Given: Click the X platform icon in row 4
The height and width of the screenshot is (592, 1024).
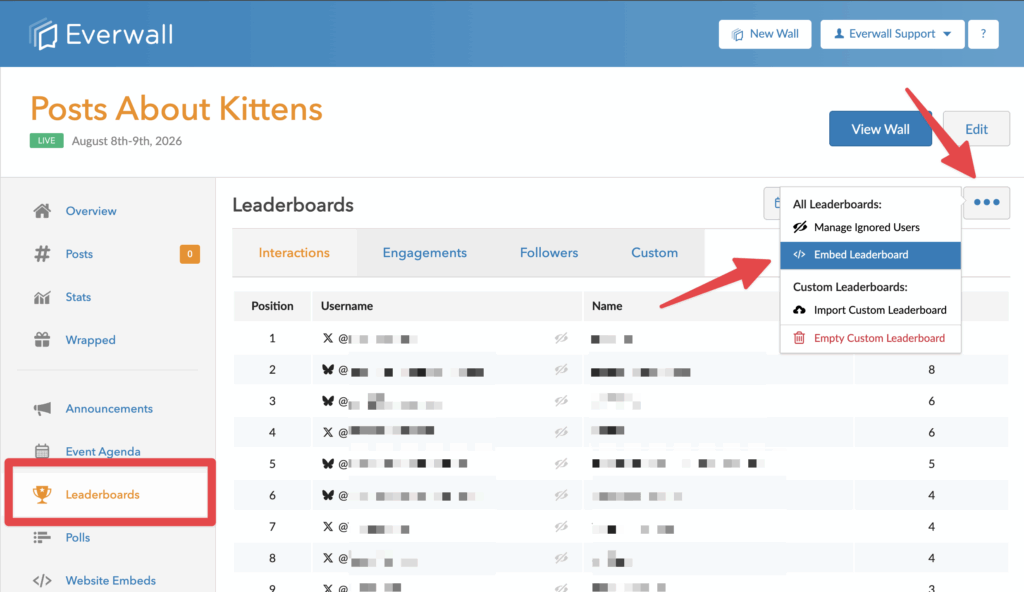Looking at the screenshot, I should 328,433.
